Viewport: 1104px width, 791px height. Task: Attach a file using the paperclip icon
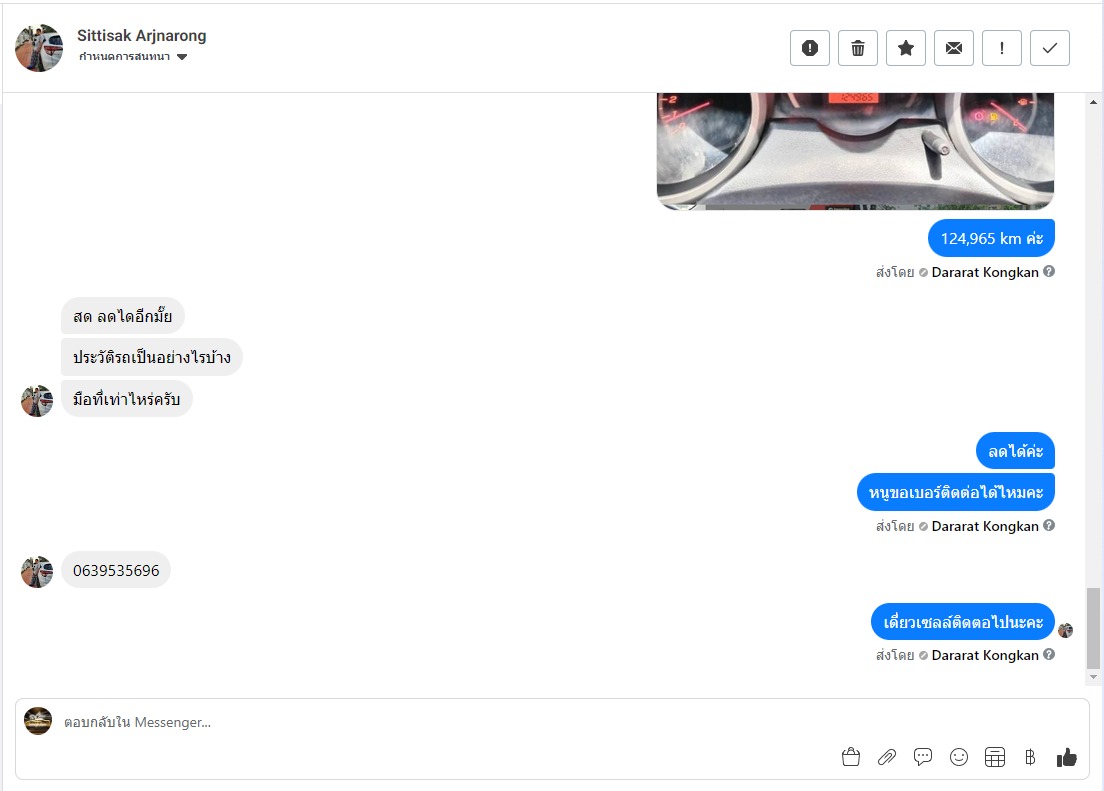[886, 757]
